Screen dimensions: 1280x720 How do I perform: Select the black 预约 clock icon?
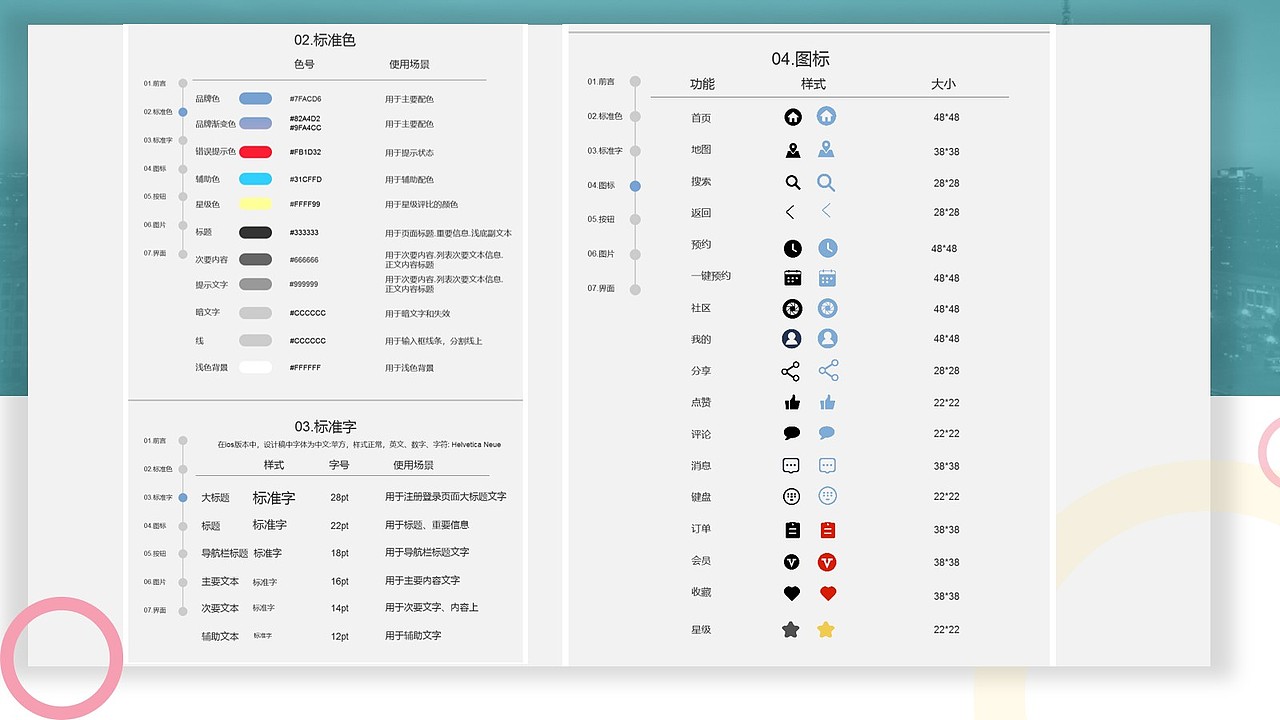tap(792, 248)
